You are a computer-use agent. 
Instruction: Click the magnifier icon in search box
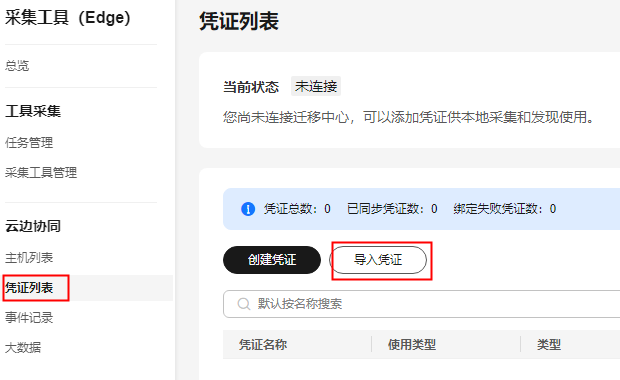pyautogui.click(x=244, y=304)
